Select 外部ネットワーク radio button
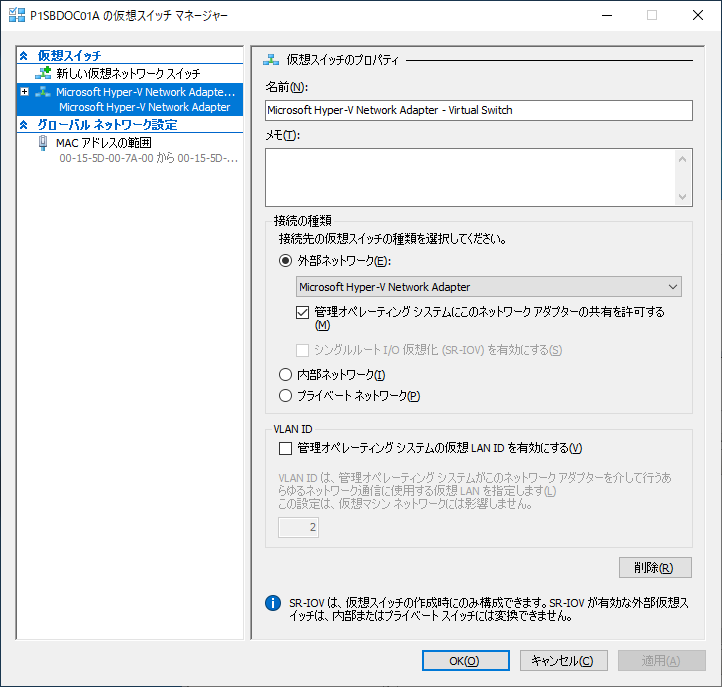 (285, 261)
